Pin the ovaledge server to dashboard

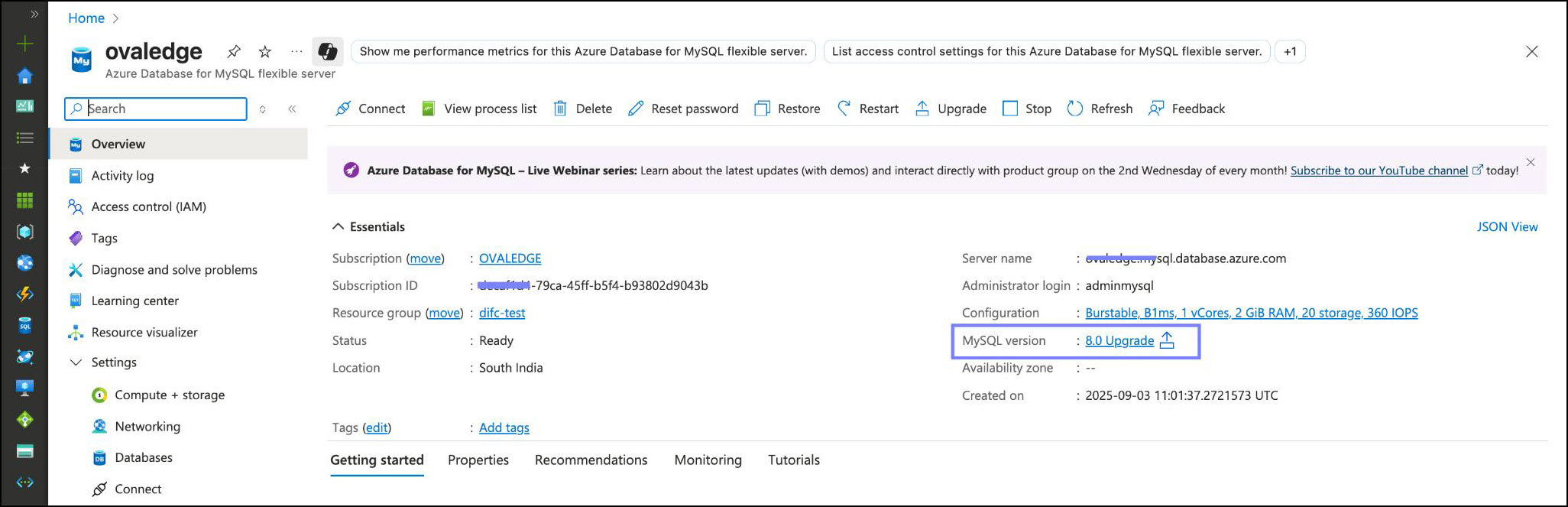pos(234,51)
